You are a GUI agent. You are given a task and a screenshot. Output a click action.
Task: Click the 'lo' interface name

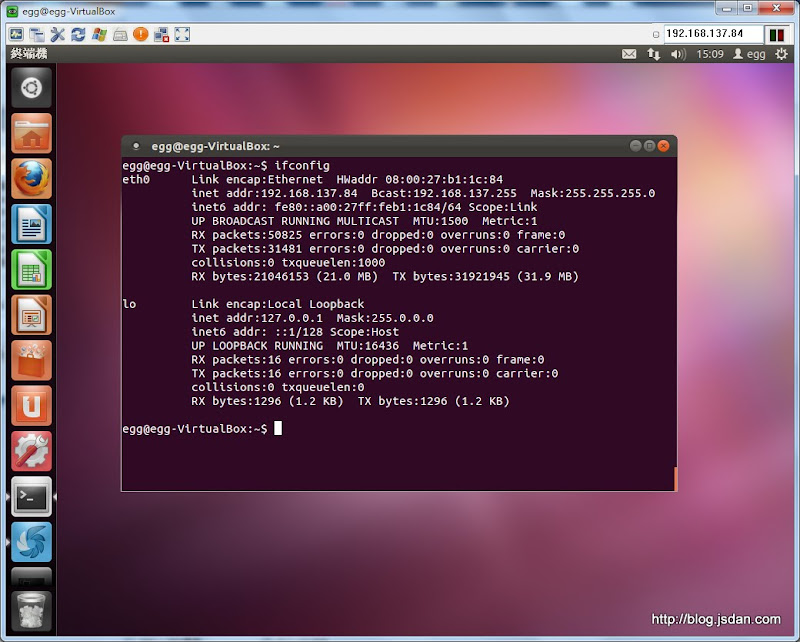129,304
